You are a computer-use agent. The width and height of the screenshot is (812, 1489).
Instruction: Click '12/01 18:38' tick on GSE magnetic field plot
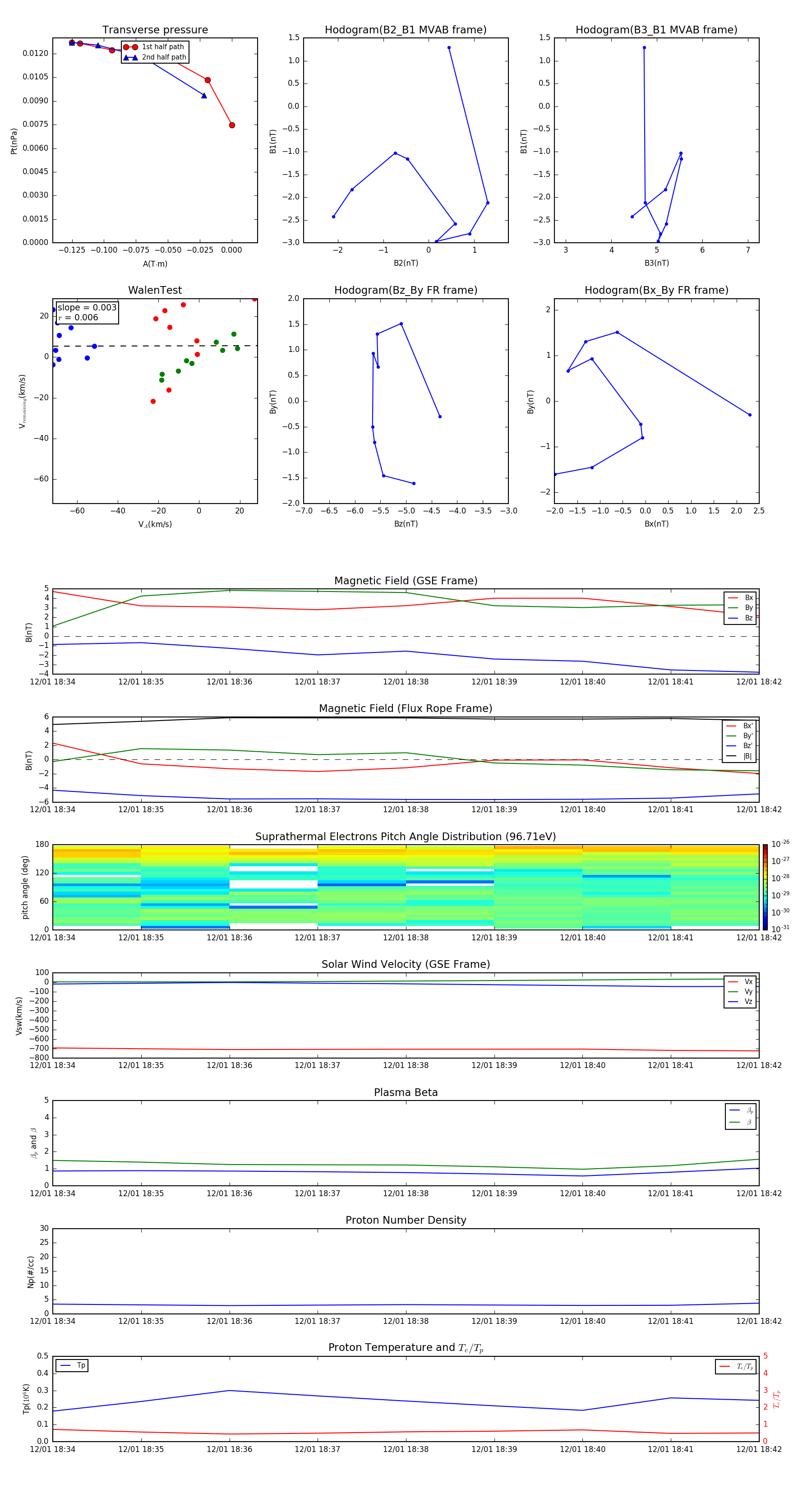coord(406,682)
